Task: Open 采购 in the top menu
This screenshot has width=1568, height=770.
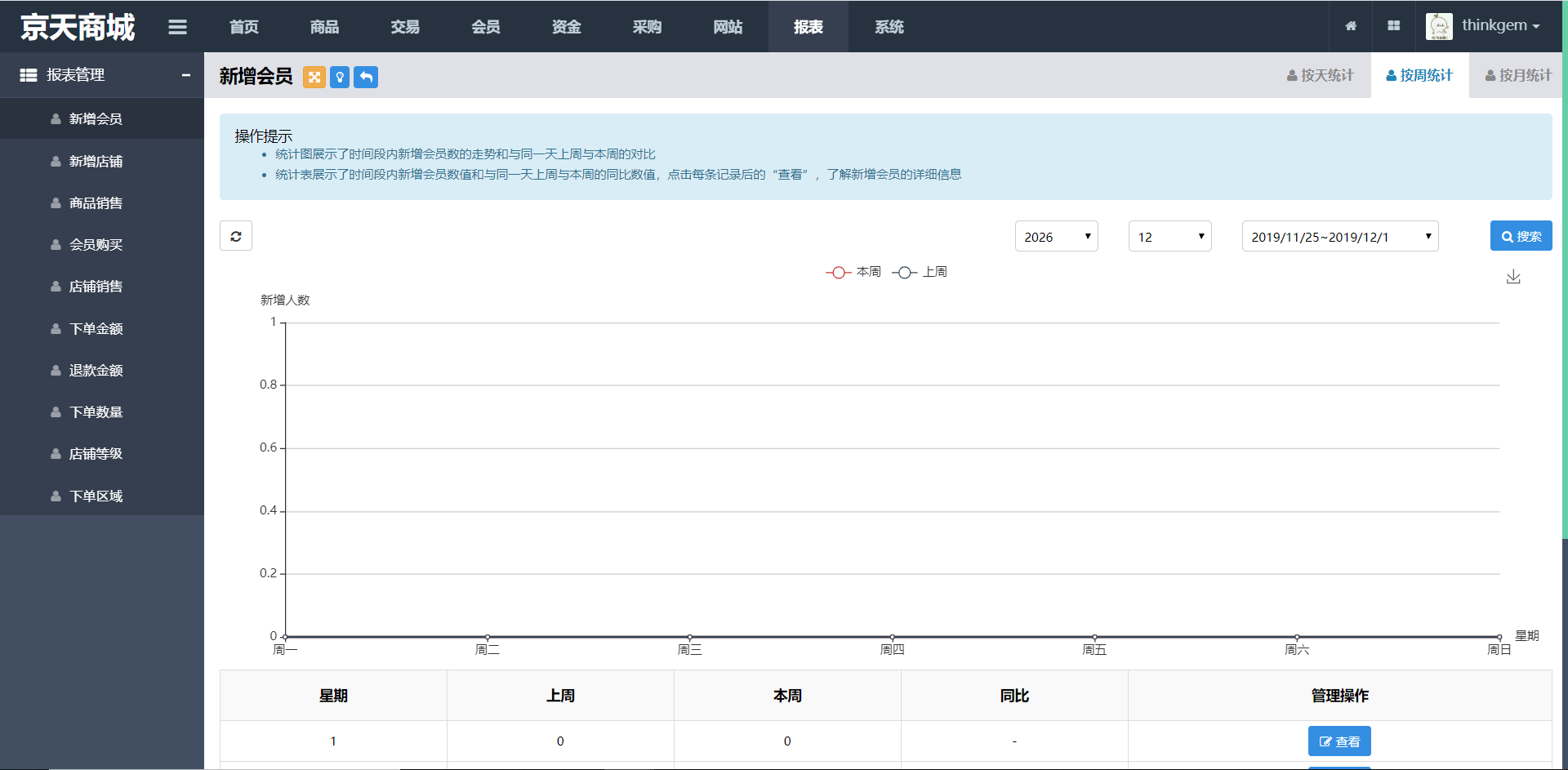Action: tap(647, 27)
